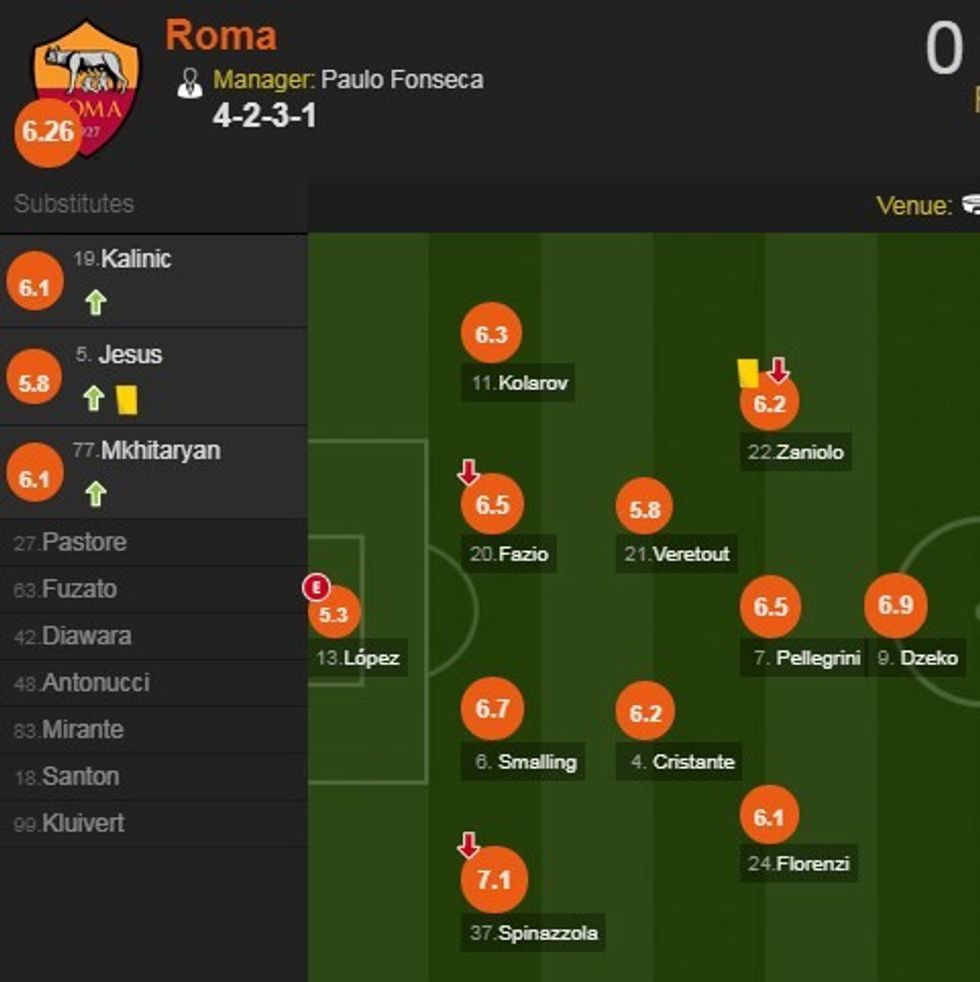Click the red error badge beside López
Image resolution: width=980 pixels, height=982 pixels.
click(x=316, y=588)
